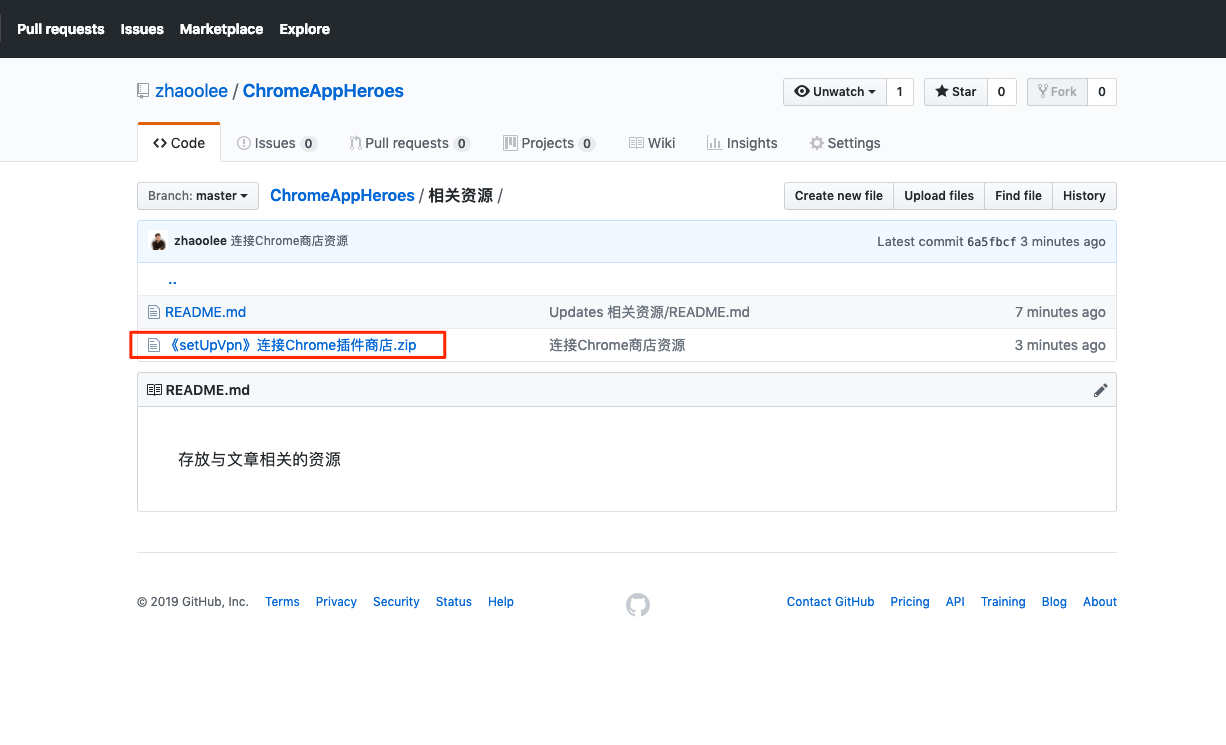Open API footer link

955,602
